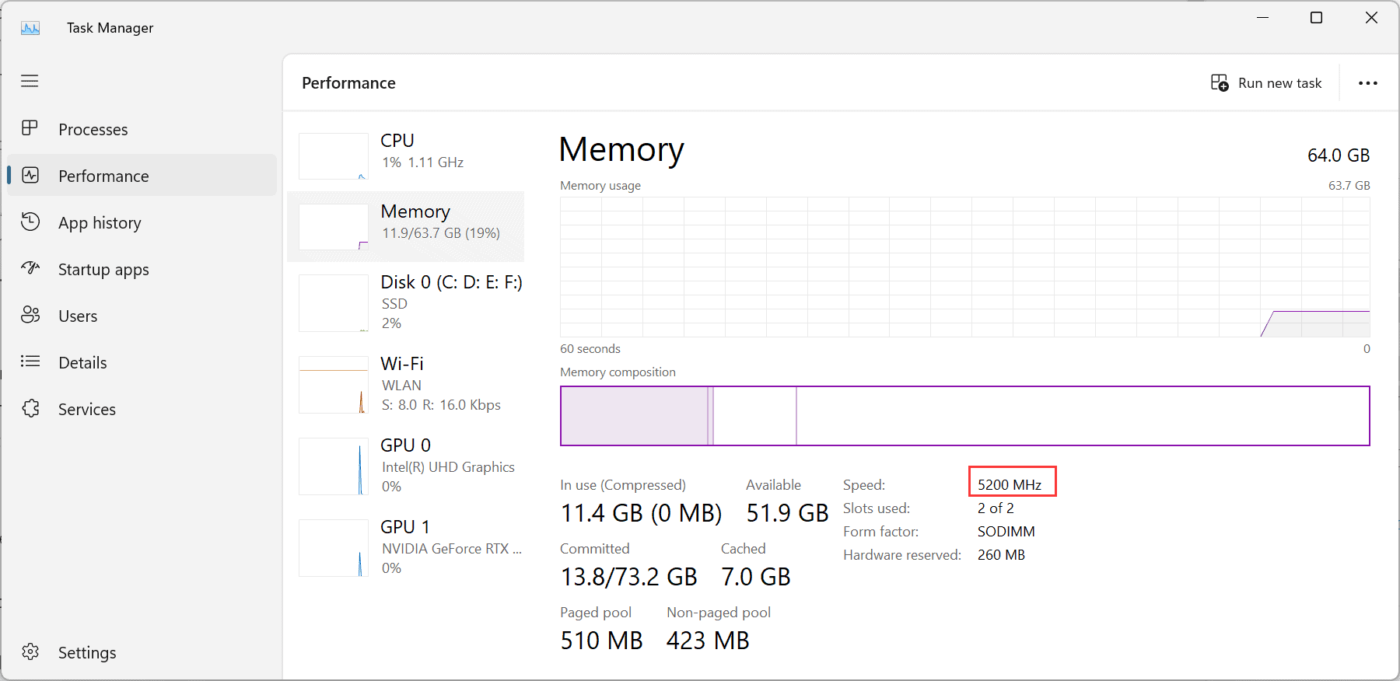The width and height of the screenshot is (1400, 681).
Task: Select GPU 1 NVIDIA GeForce entry
Action: point(405,547)
